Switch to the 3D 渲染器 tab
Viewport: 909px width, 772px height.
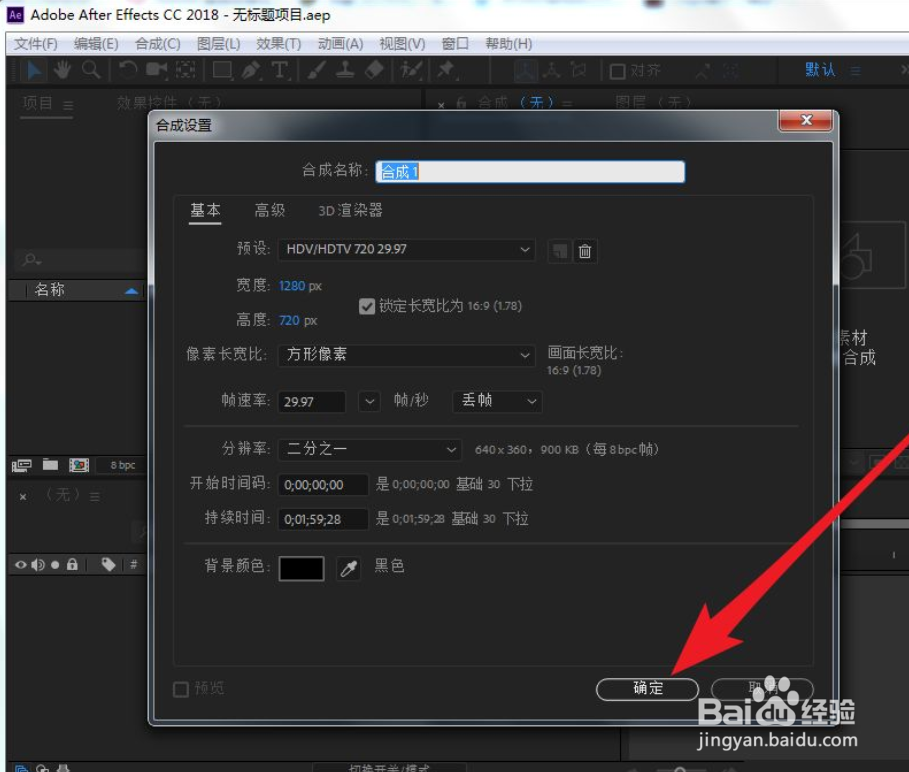(x=350, y=210)
